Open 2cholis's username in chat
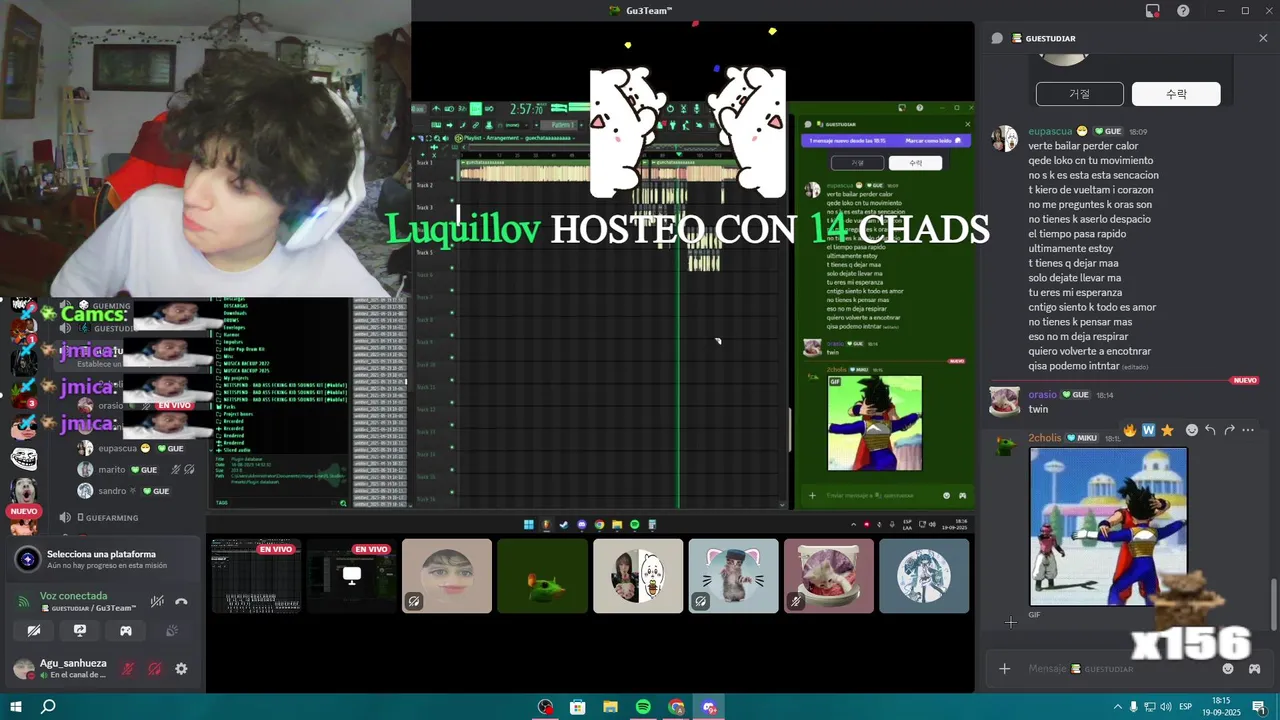This screenshot has width=1280, height=720. [x=1045, y=438]
